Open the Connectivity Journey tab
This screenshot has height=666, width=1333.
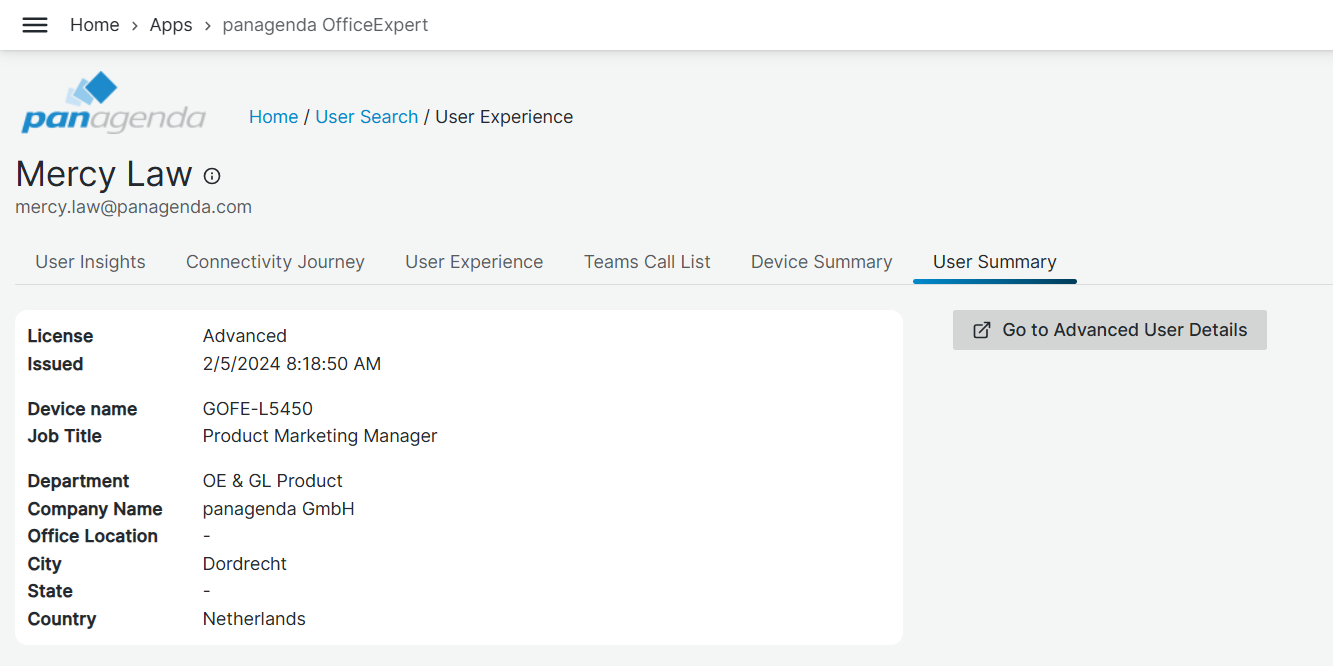point(275,262)
